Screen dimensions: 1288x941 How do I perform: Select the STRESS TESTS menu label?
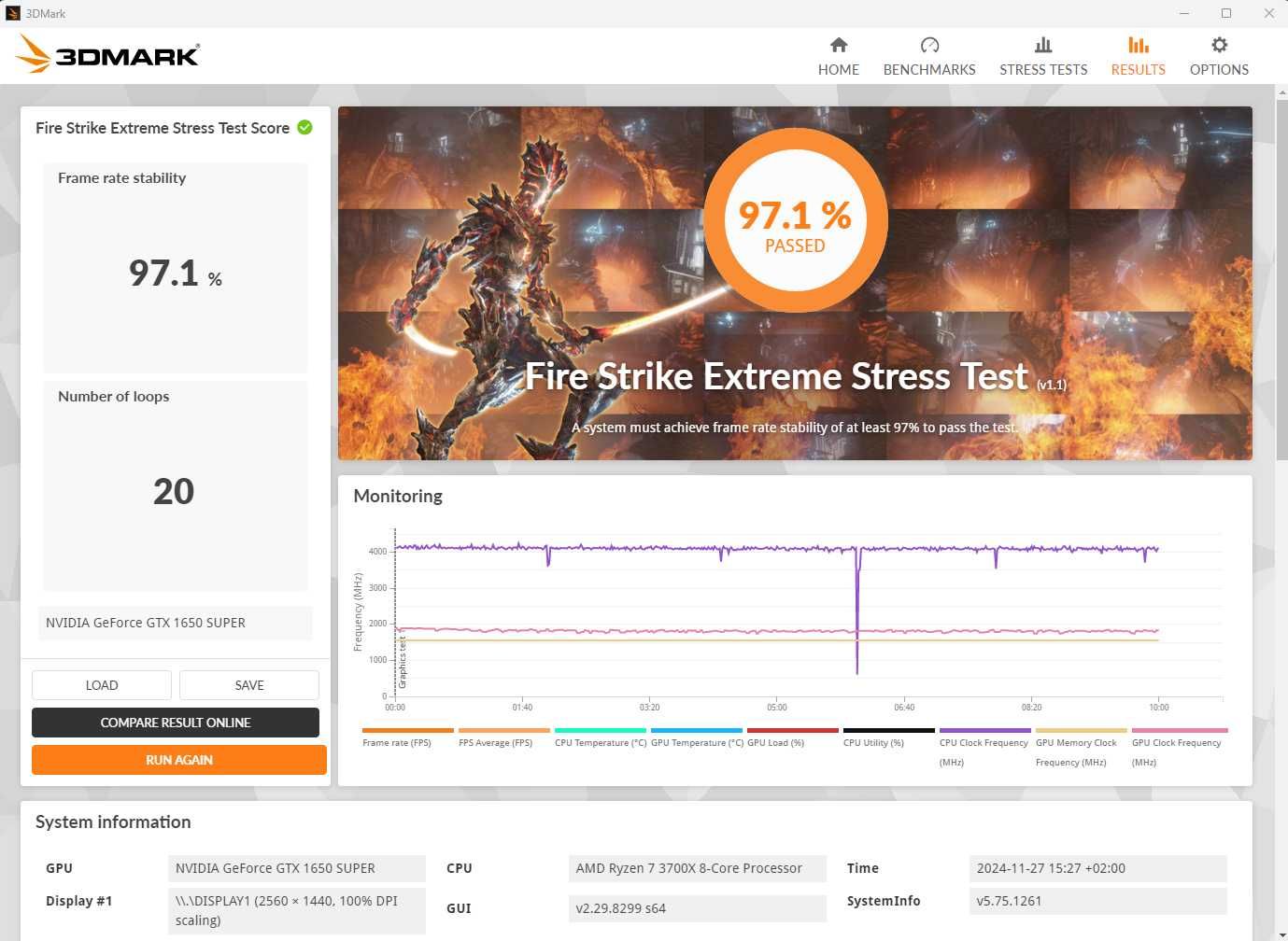click(x=1043, y=70)
